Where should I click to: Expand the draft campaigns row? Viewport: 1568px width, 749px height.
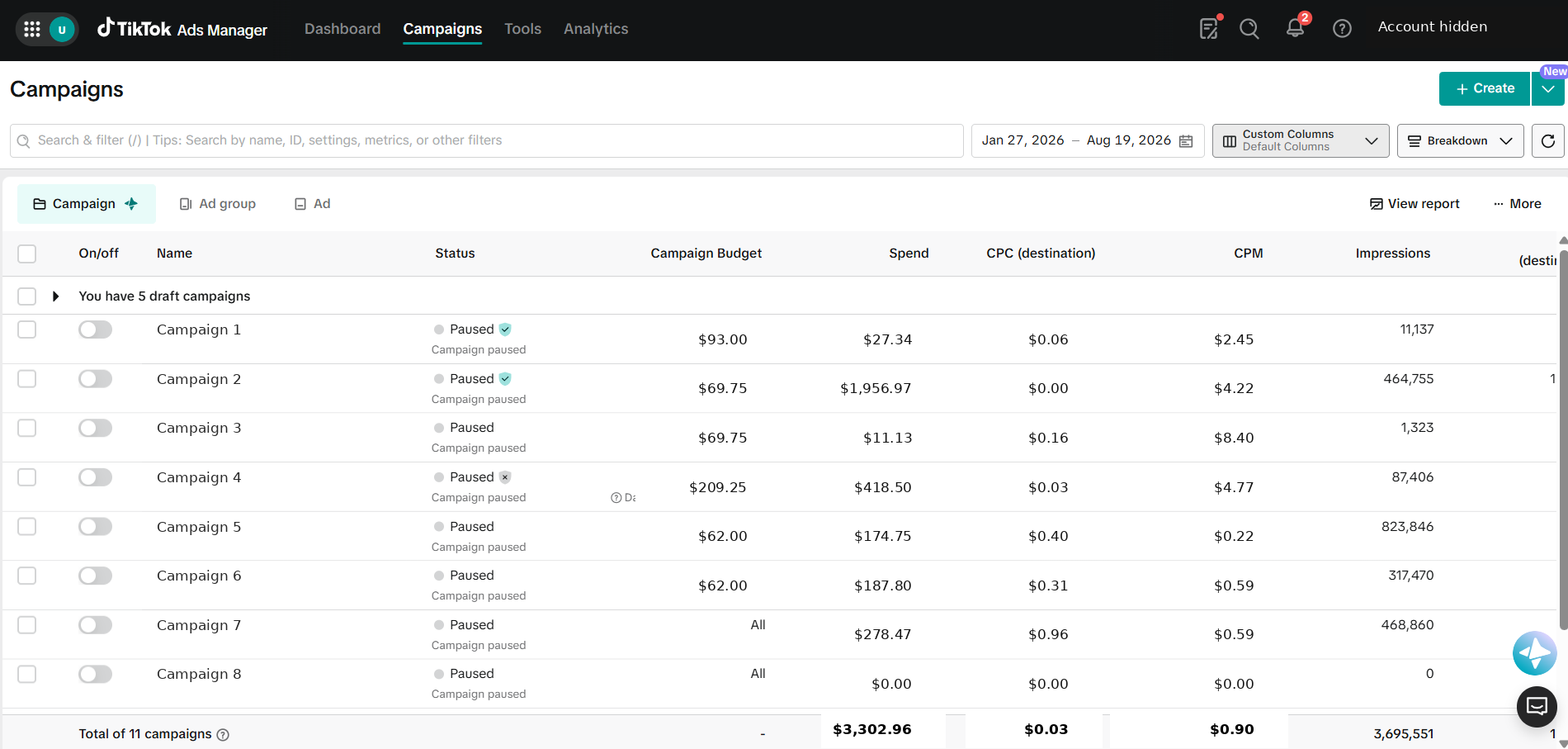point(55,296)
